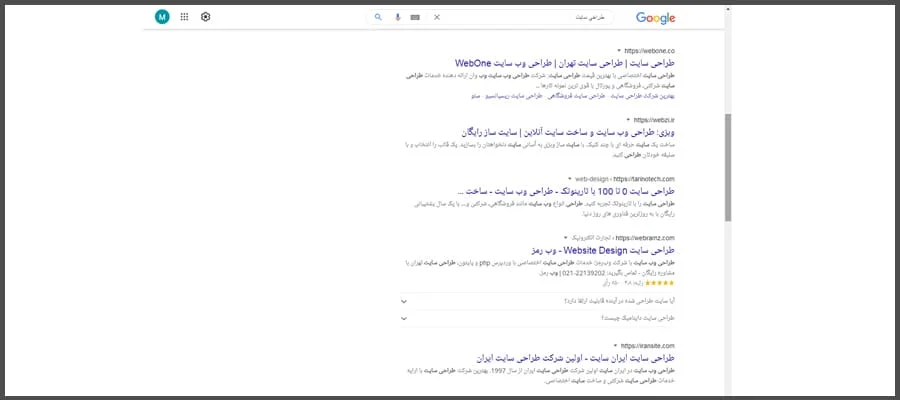Open the Google apps grid
Viewport: 900px width, 400px height.
tap(184, 17)
